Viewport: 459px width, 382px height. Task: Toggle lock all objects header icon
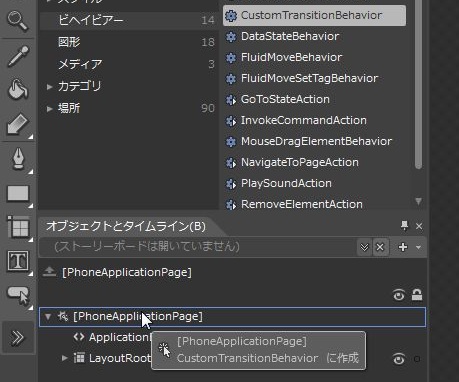(417, 295)
